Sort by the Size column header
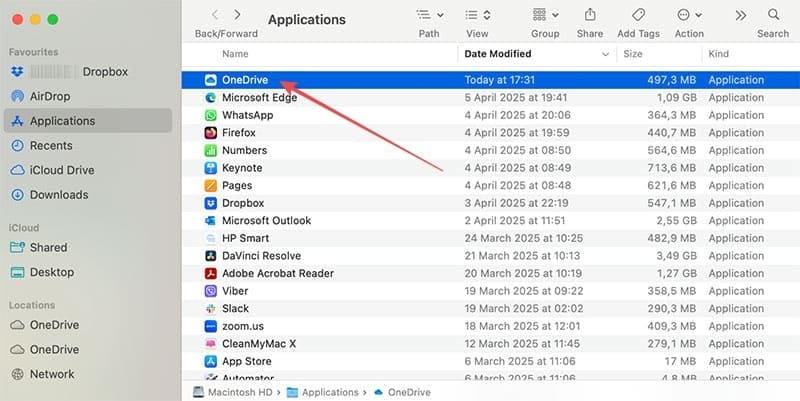 [x=634, y=54]
